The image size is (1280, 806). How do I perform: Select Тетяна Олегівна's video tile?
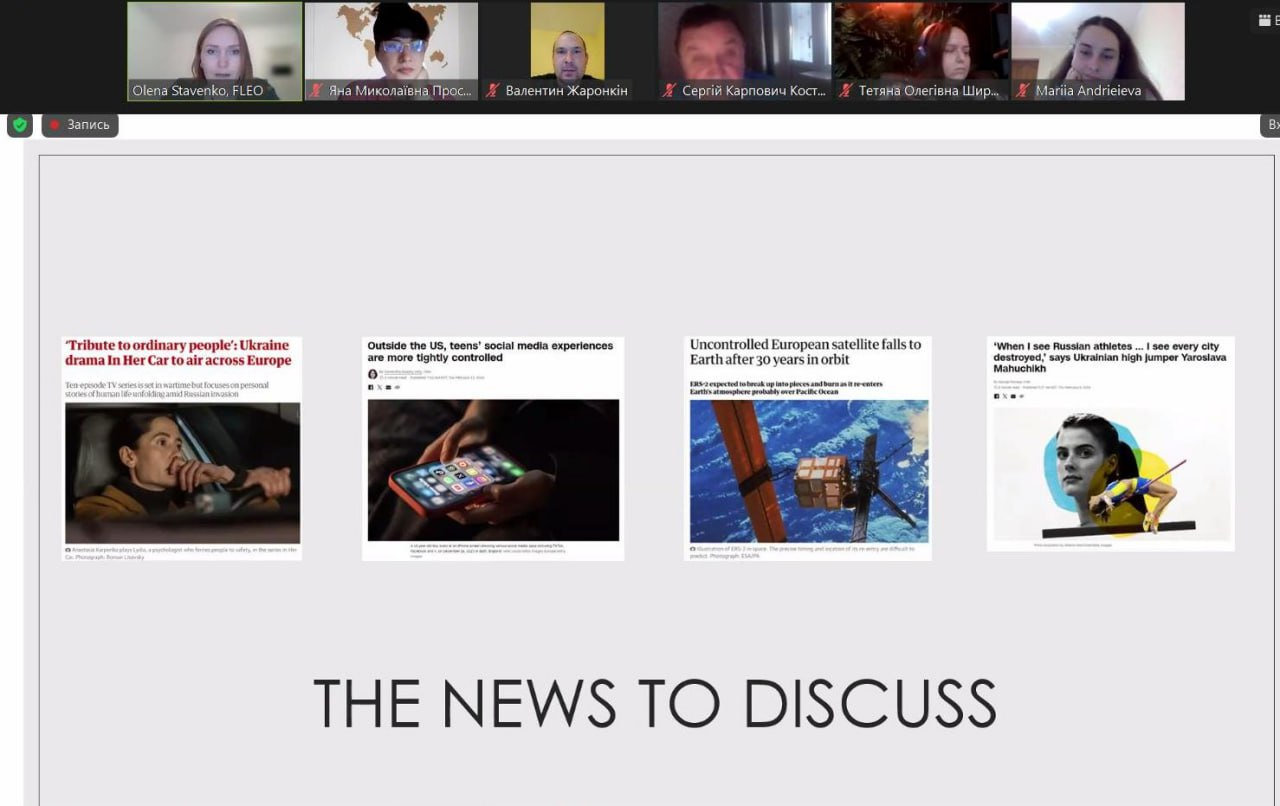pos(921,51)
